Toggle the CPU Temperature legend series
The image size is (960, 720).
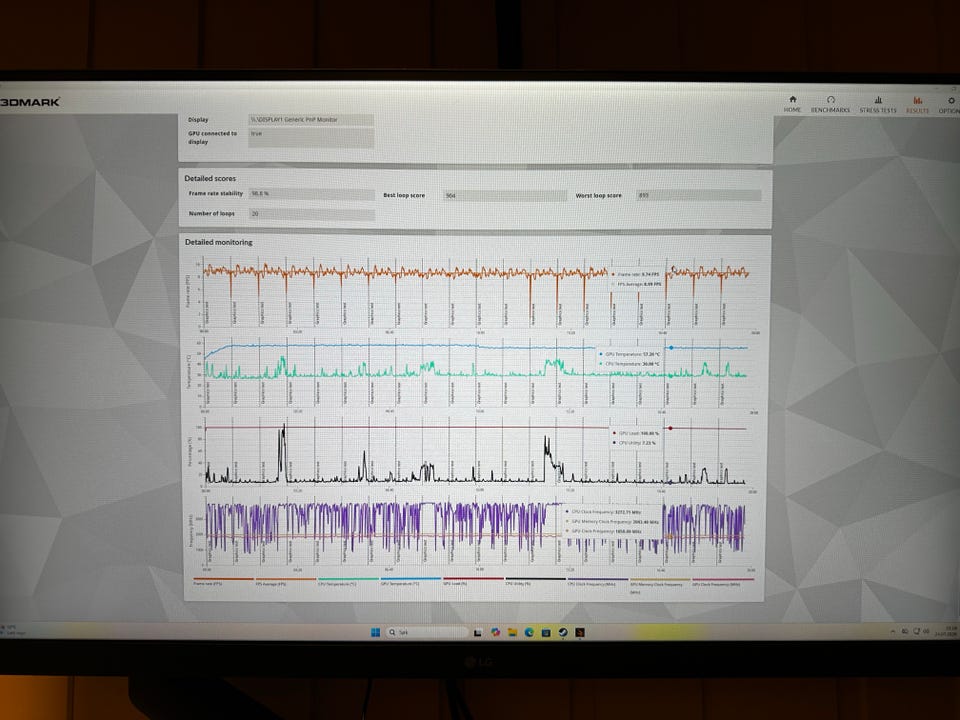click(348, 582)
